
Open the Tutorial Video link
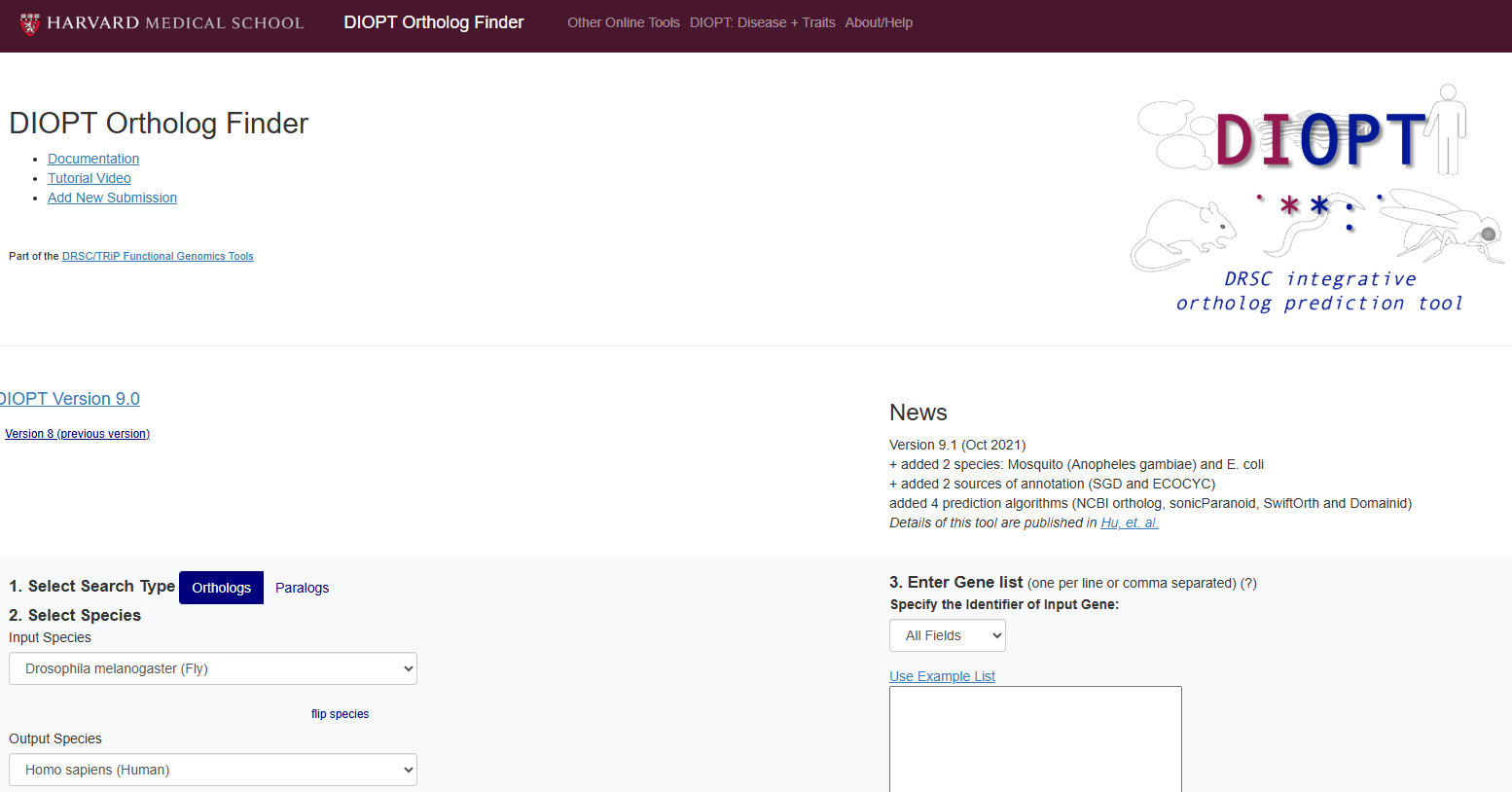pos(90,178)
